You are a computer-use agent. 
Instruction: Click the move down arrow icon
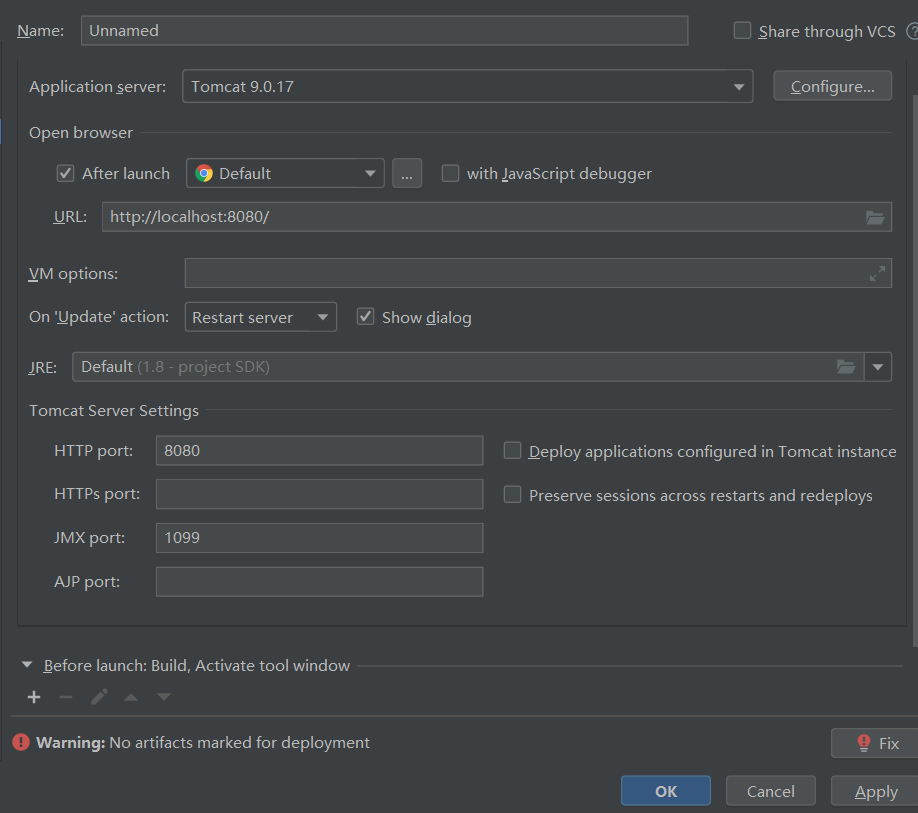click(x=164, y=697)
